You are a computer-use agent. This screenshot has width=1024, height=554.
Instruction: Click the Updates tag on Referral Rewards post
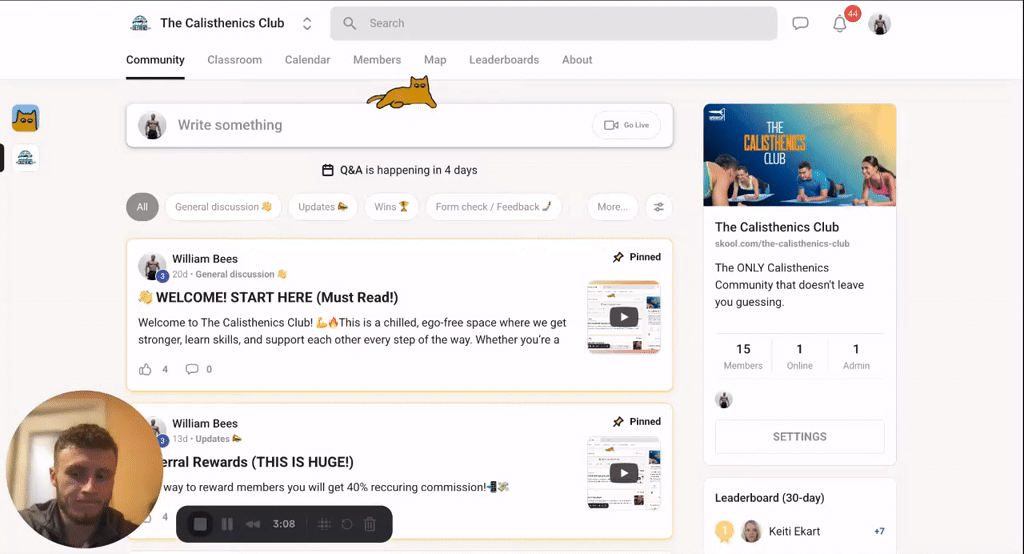(219, 439)
